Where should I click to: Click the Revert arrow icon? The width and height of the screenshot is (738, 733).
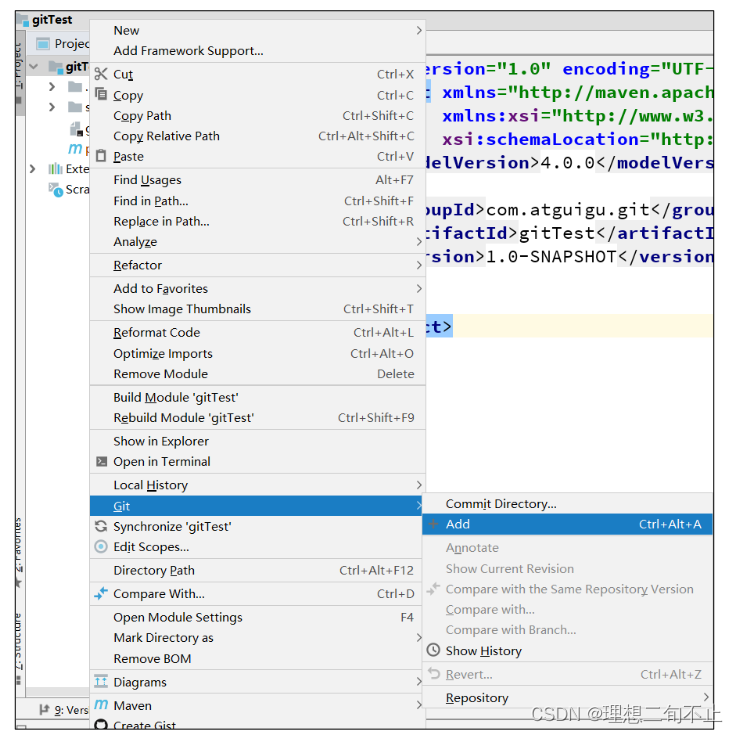[433, 674]
